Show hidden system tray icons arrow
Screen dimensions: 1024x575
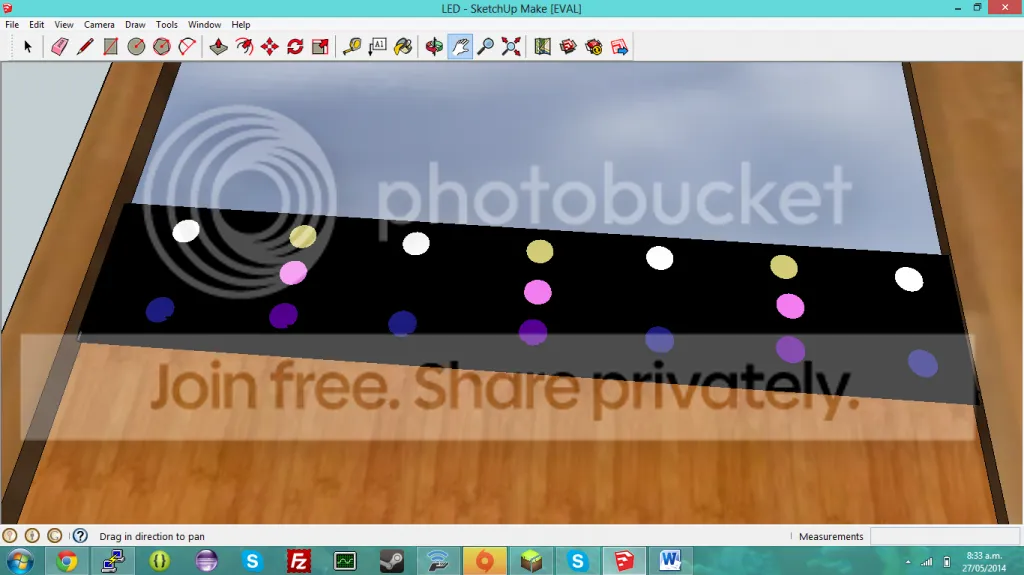[908, 562]
